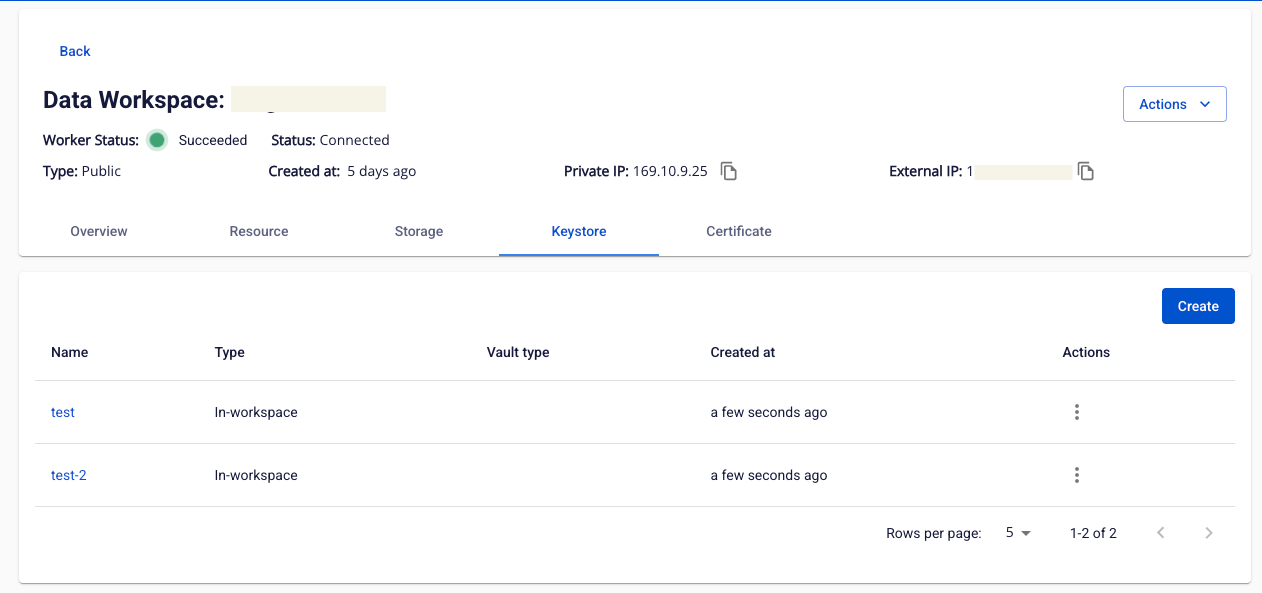1262x593 pixels.
Task: Open actions menu for test row
Action: coord(1077,412)
